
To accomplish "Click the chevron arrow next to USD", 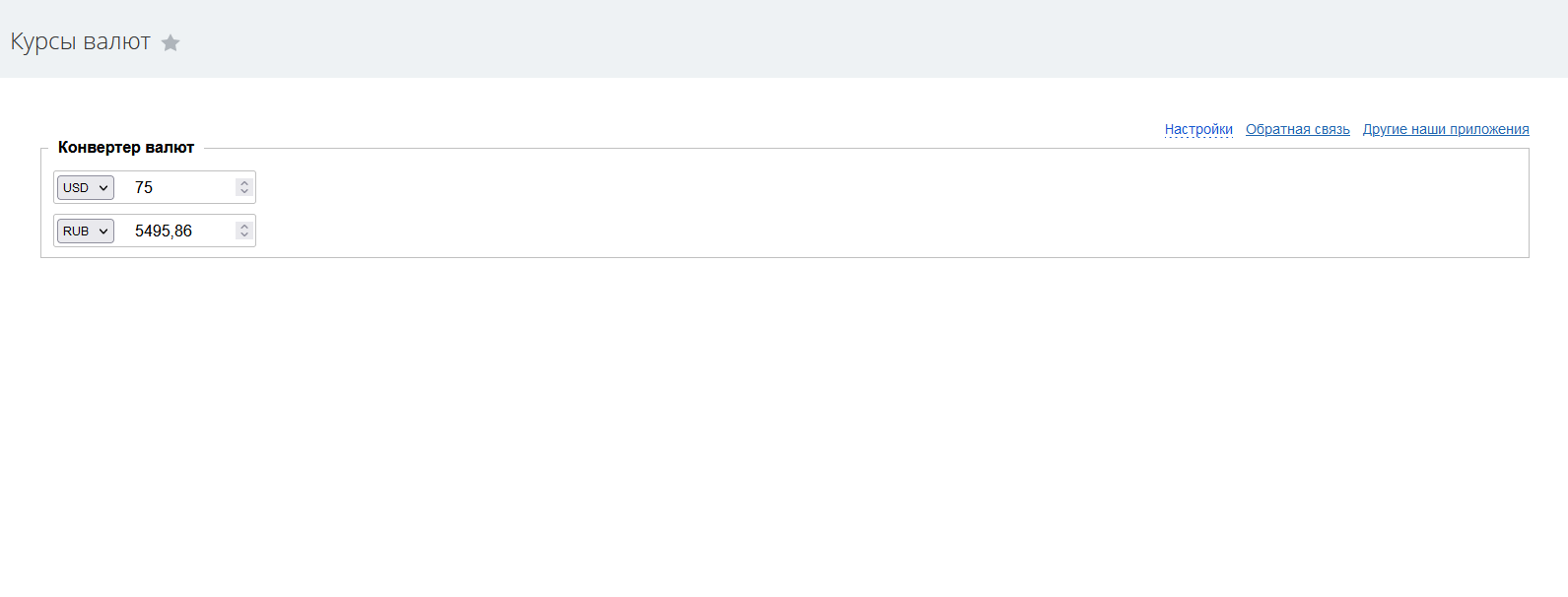I will (x=103, y=187).
